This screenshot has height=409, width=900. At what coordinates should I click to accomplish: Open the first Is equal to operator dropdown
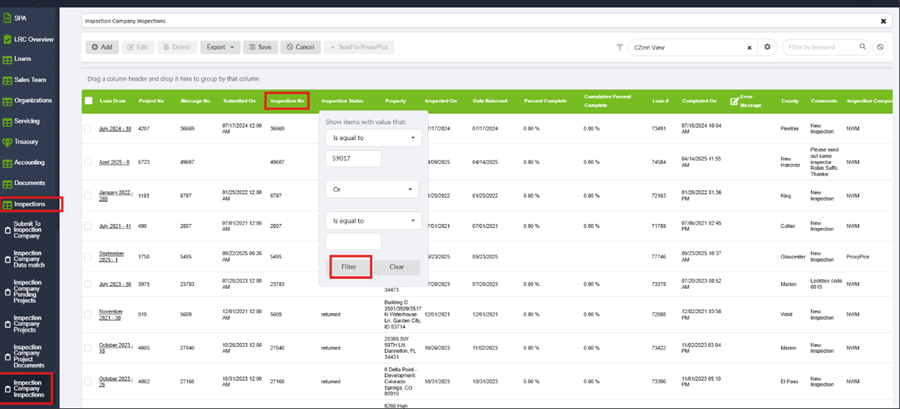click(x=373, y=138)
